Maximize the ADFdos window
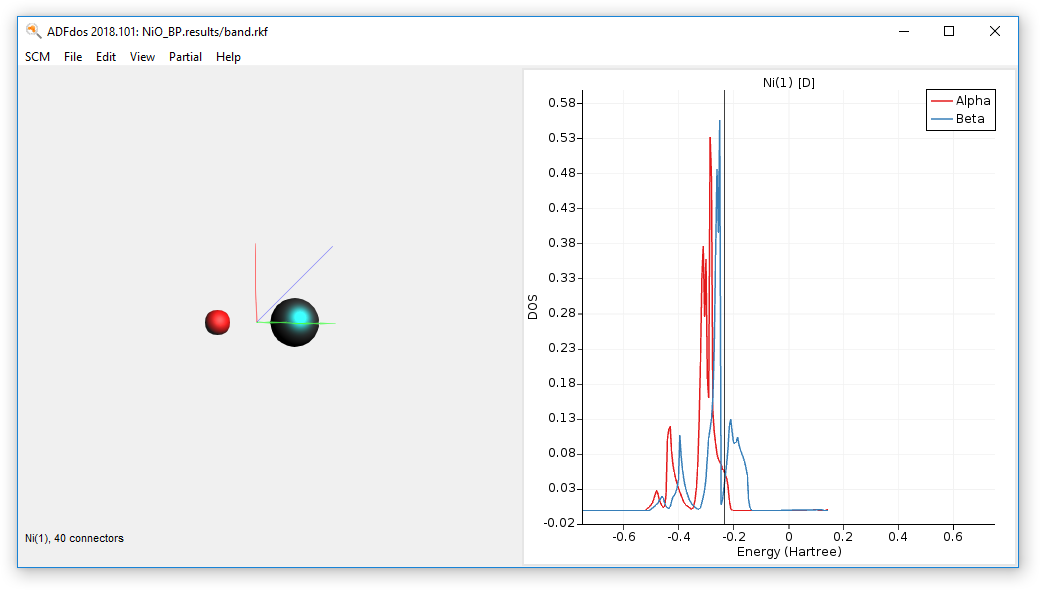 (949, 31)
